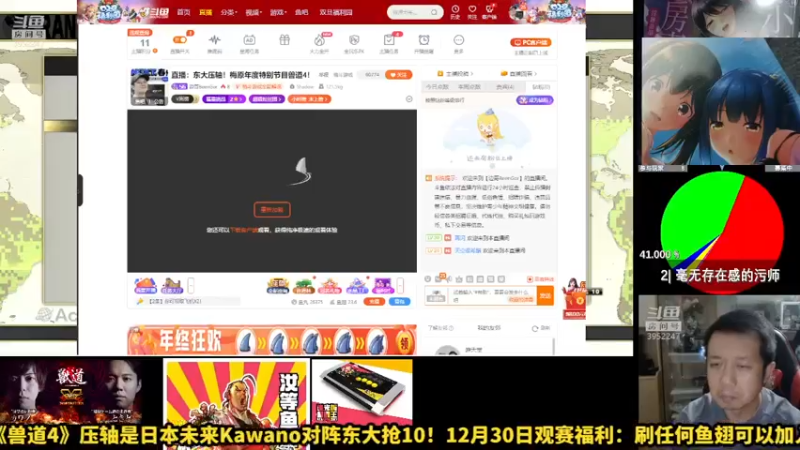Open the task checklist icon with badge
The image size is (800, 450).
click(389, 40)
